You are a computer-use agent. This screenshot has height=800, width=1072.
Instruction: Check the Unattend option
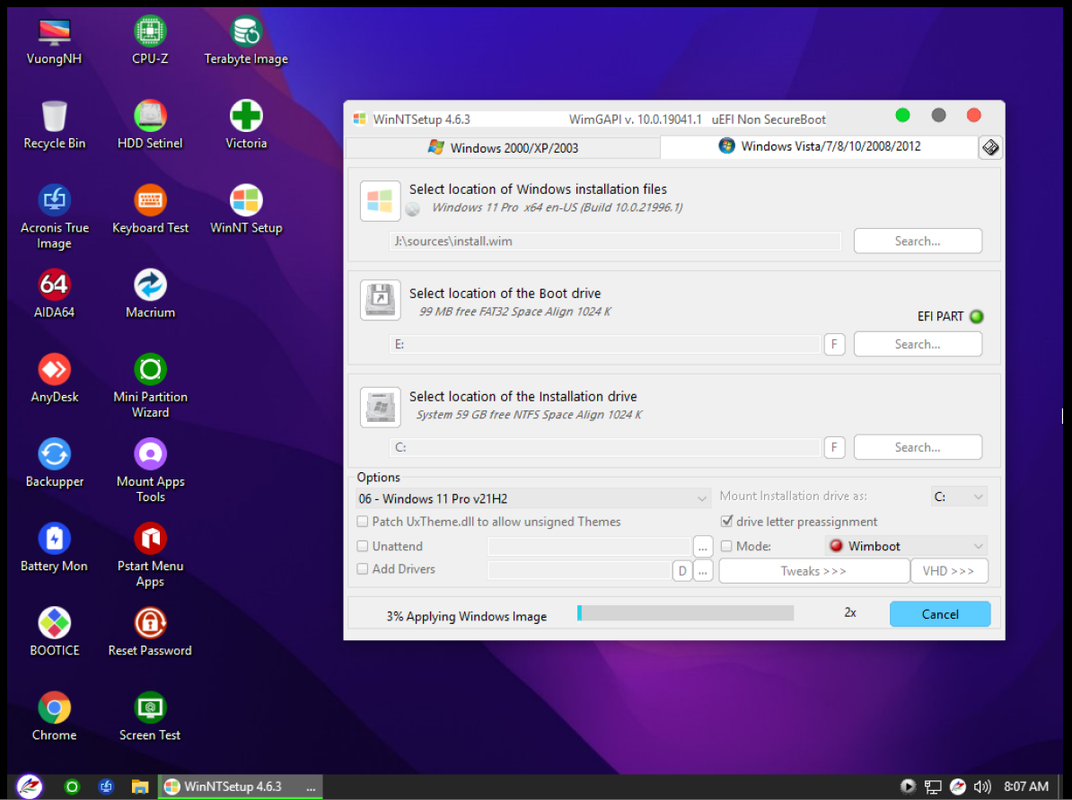(x=362, y=546)
